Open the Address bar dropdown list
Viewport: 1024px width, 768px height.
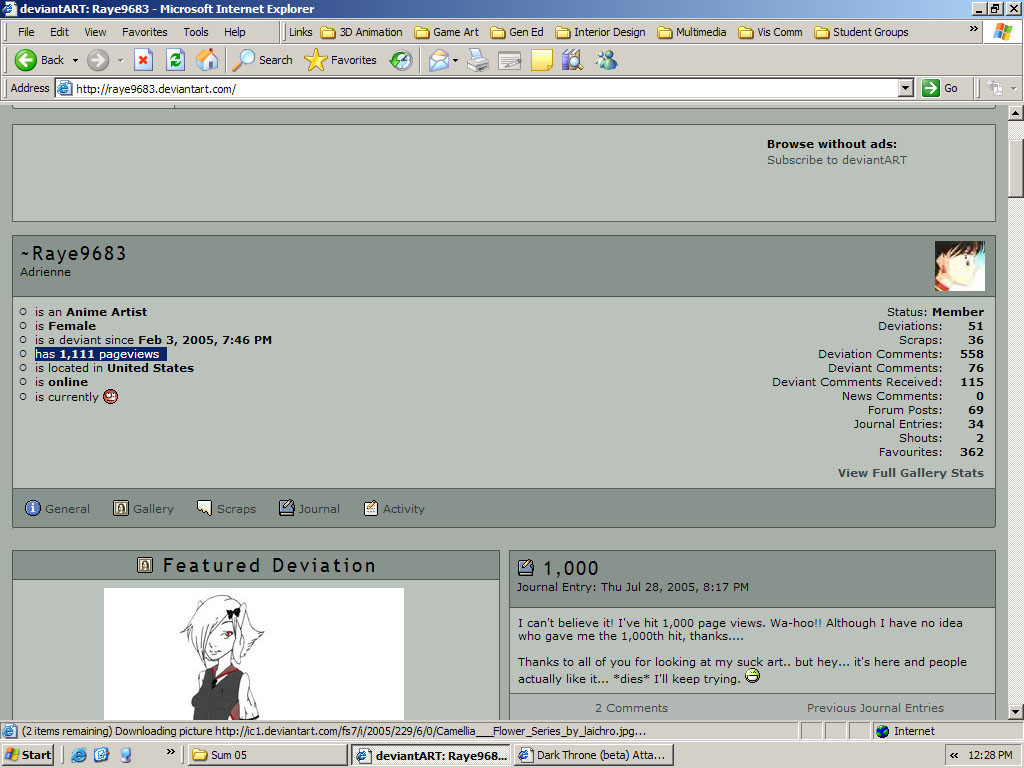[905, 88]
